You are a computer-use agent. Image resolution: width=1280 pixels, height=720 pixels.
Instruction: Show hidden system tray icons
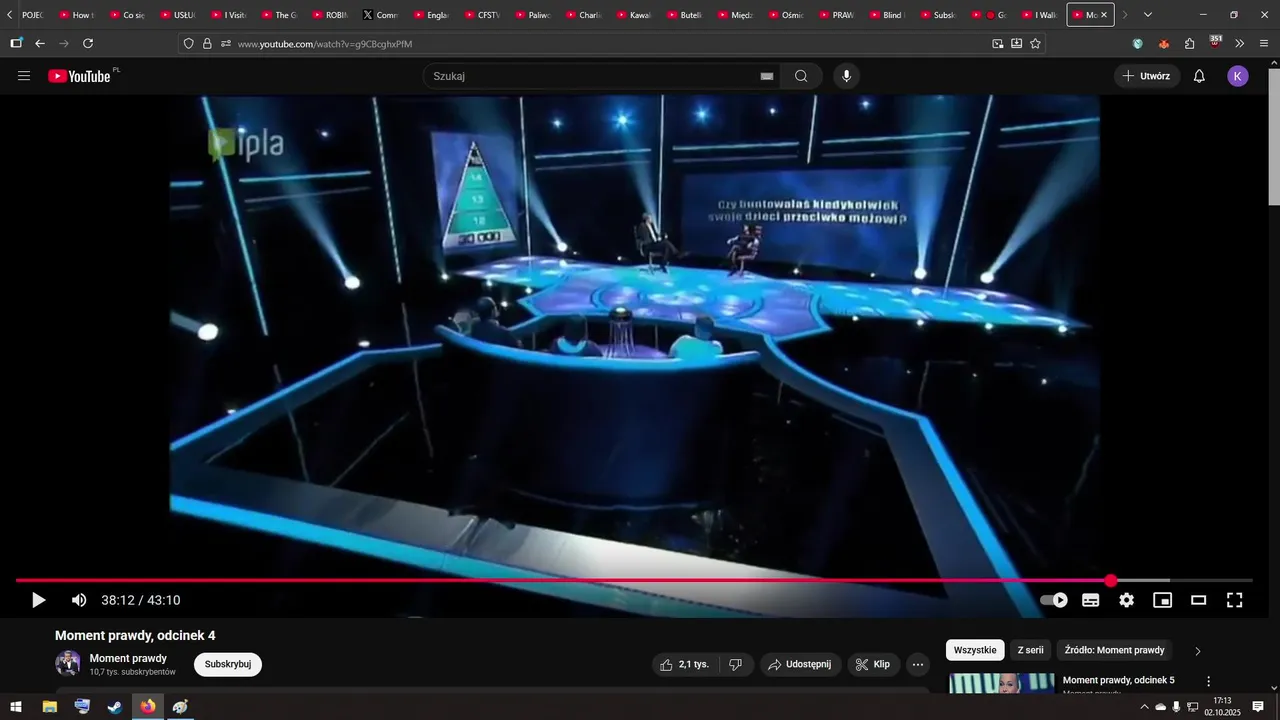click(1144, 707)
